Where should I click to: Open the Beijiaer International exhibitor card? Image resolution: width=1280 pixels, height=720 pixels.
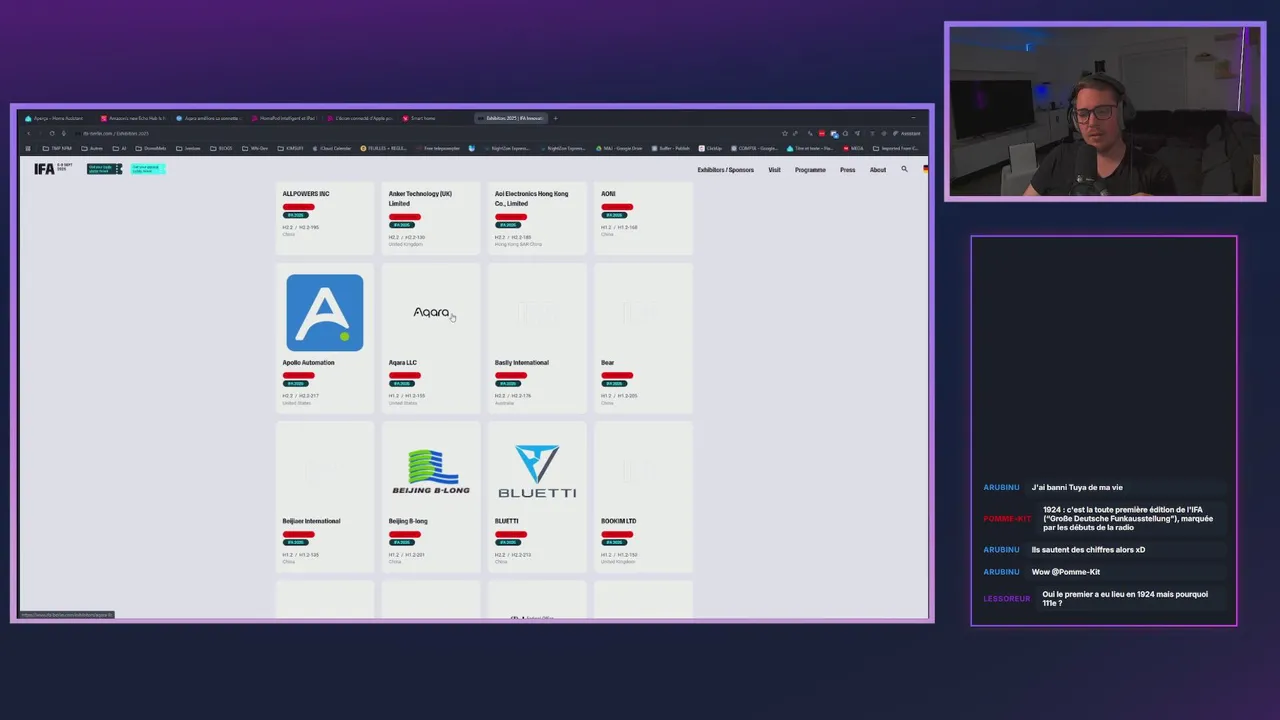pos(325,496)
